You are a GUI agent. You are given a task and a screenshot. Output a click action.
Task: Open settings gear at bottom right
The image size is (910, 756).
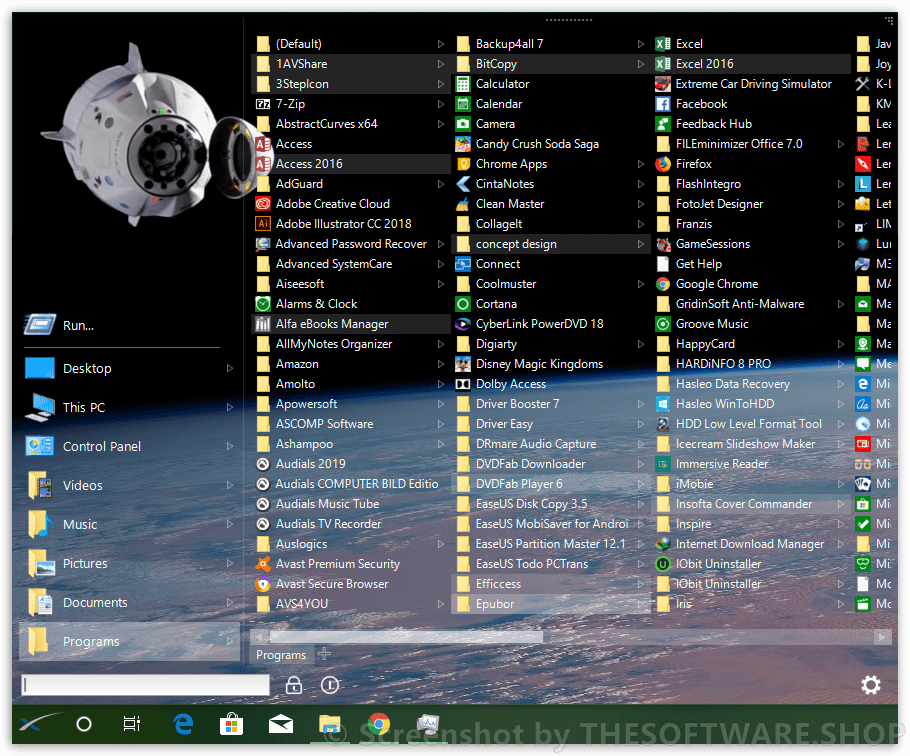[x=871, y=685]
